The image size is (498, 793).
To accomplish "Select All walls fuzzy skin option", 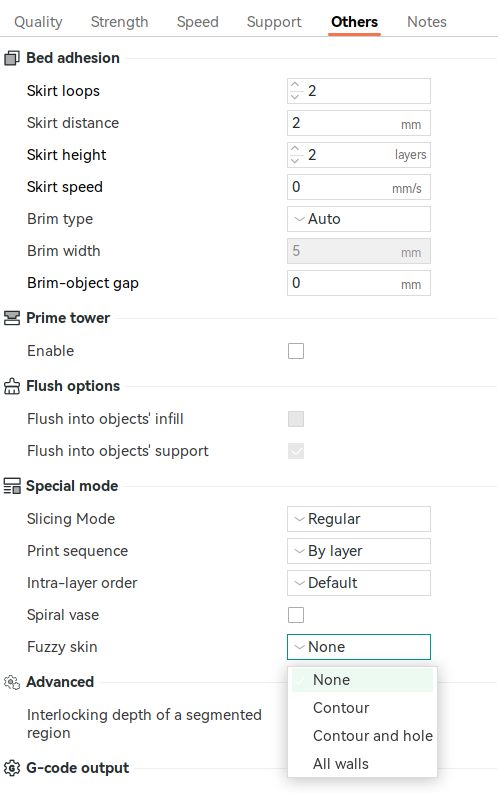I will click(363, 764).
